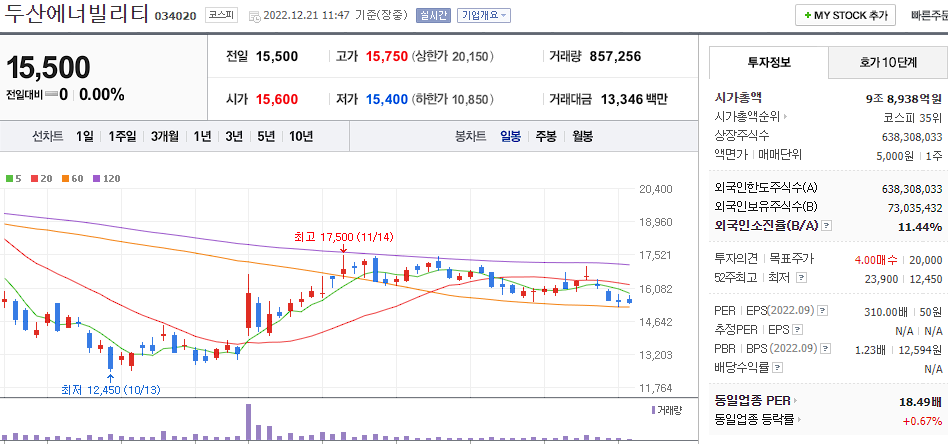Expand the 기업개요 dropdown

coord(484,15)
